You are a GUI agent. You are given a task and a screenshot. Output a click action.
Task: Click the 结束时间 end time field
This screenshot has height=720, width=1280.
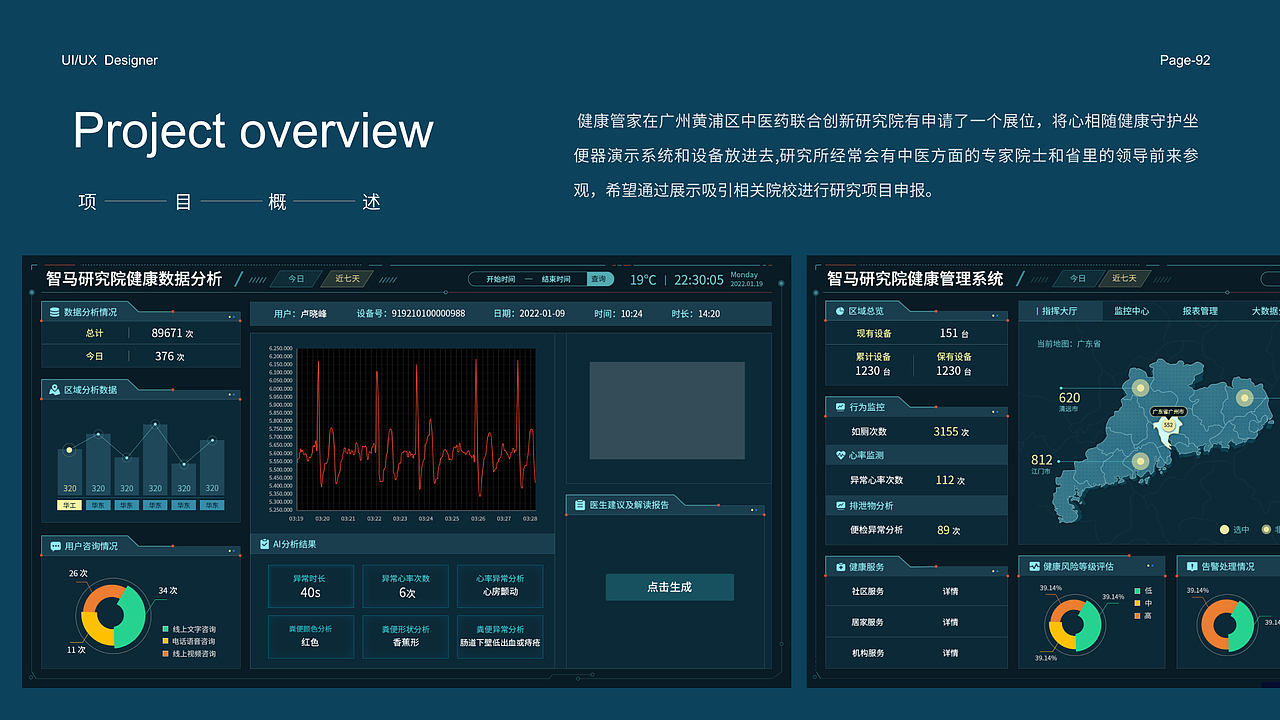pyautogui.click(x=556, y=279)
